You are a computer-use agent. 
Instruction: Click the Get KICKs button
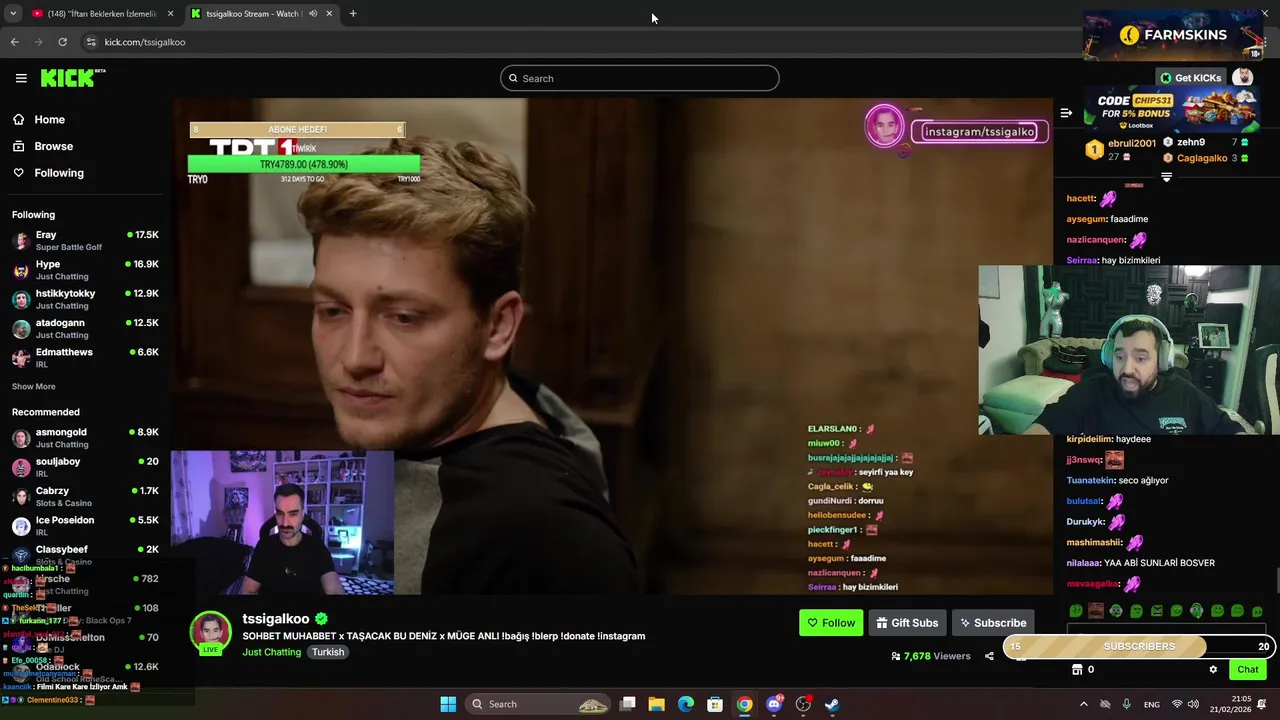(1190, 78)
